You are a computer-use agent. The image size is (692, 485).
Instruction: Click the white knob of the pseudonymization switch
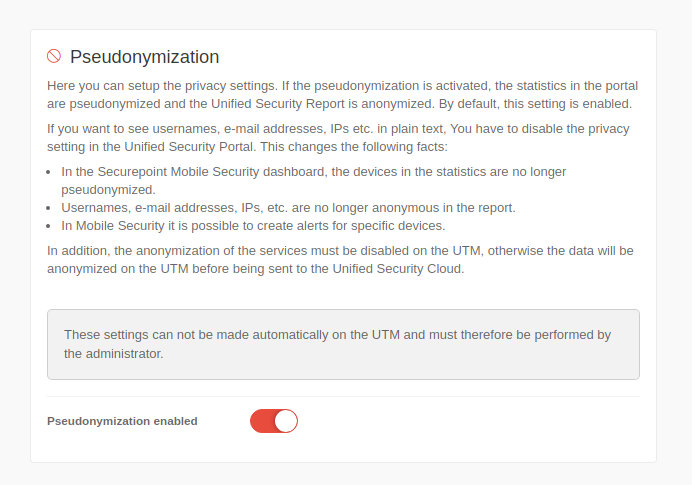point(285,421)
